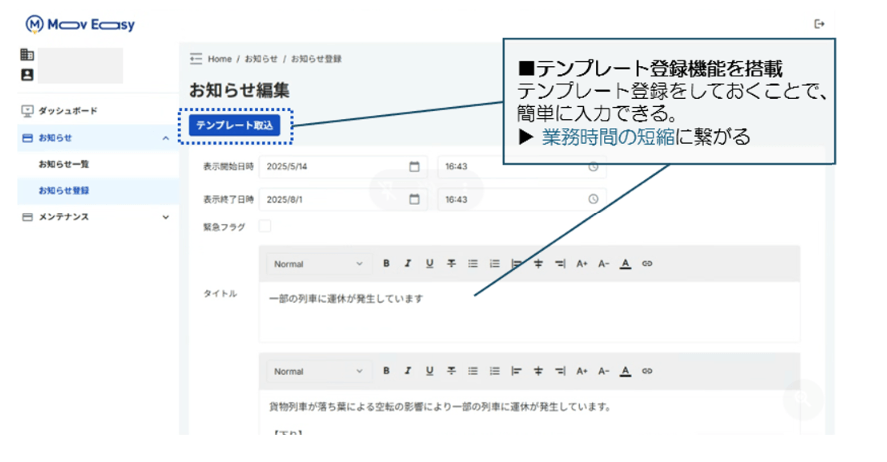Open the Normal style dropdown in body editor
887x462 pixels.
coord(317,371)
